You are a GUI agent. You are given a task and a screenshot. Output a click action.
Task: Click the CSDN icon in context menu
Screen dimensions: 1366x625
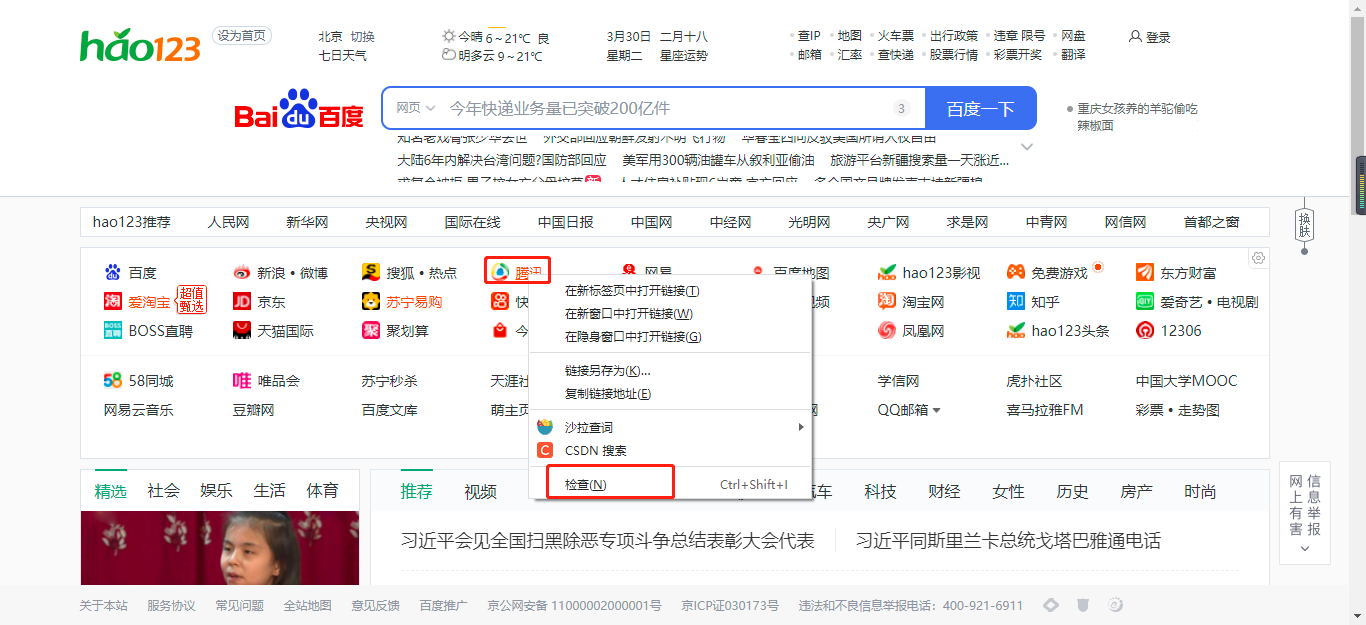point(545,451)
